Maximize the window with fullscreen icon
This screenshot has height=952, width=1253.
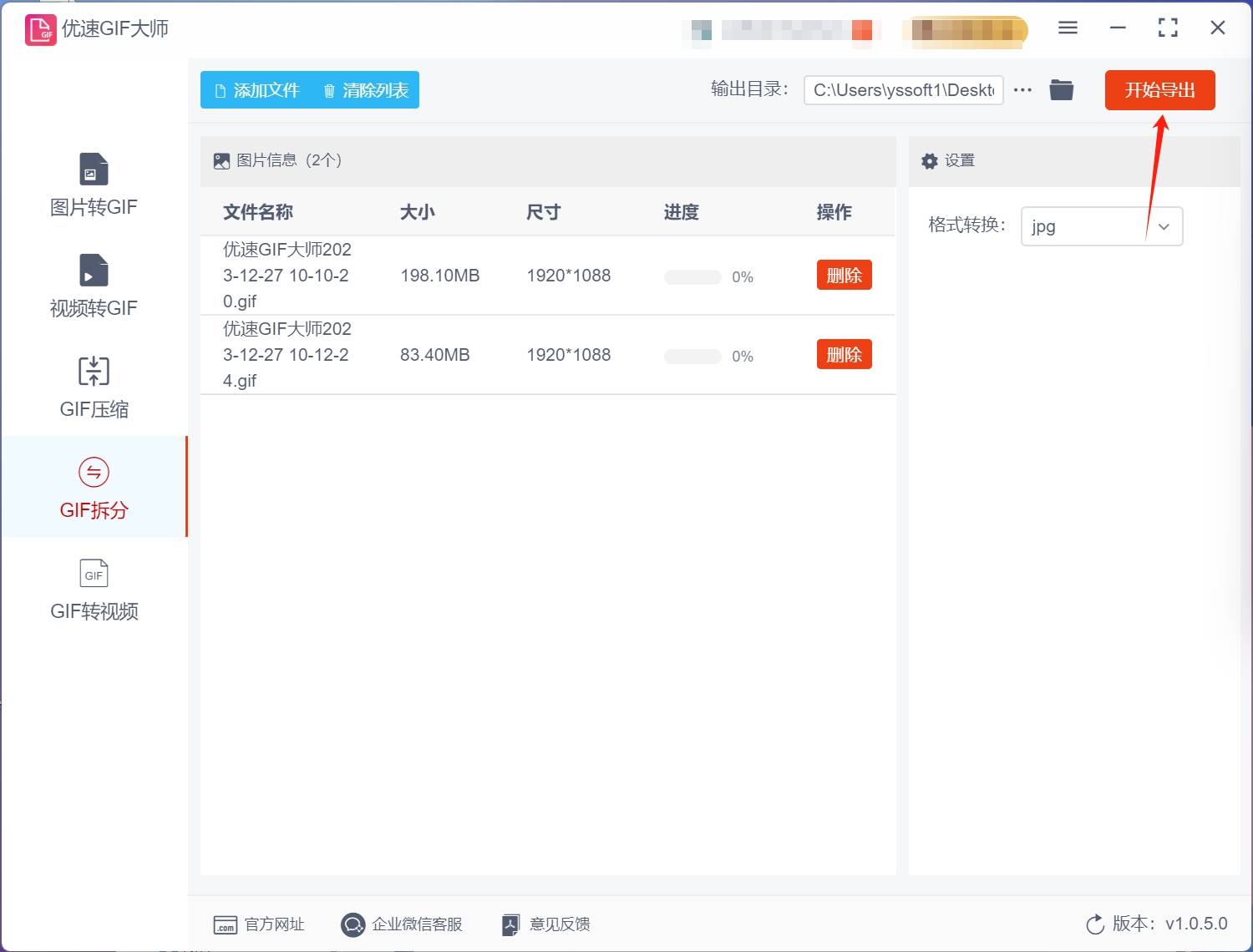[x=1168, y=28]
